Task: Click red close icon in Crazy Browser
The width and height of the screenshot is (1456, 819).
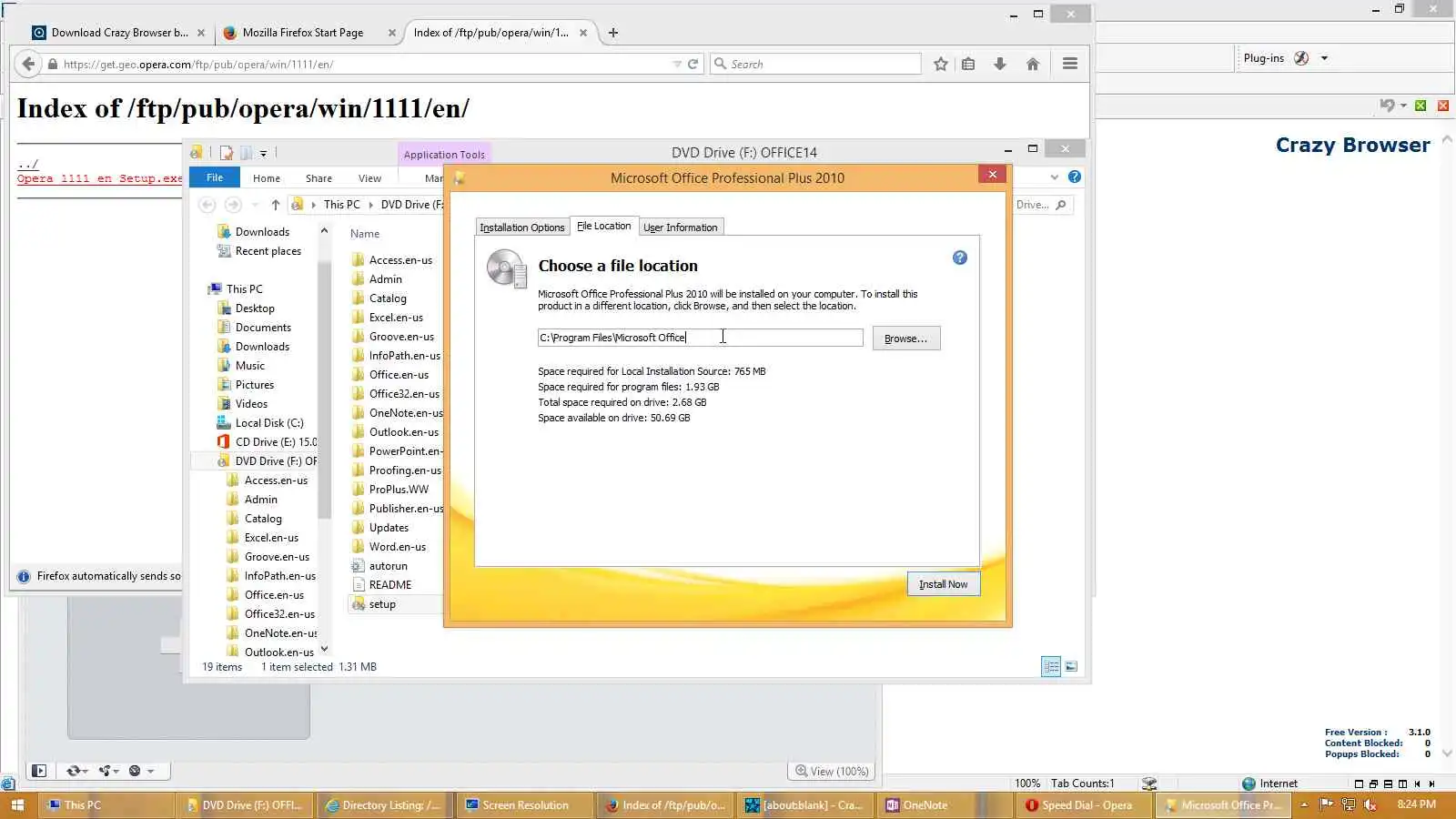Action: [1442, 106]
